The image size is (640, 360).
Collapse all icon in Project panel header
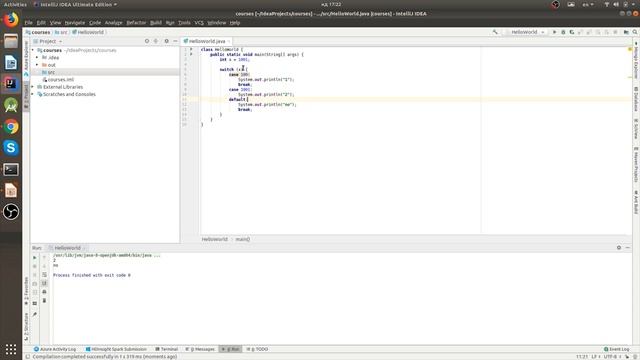click(x=156, y=41)
